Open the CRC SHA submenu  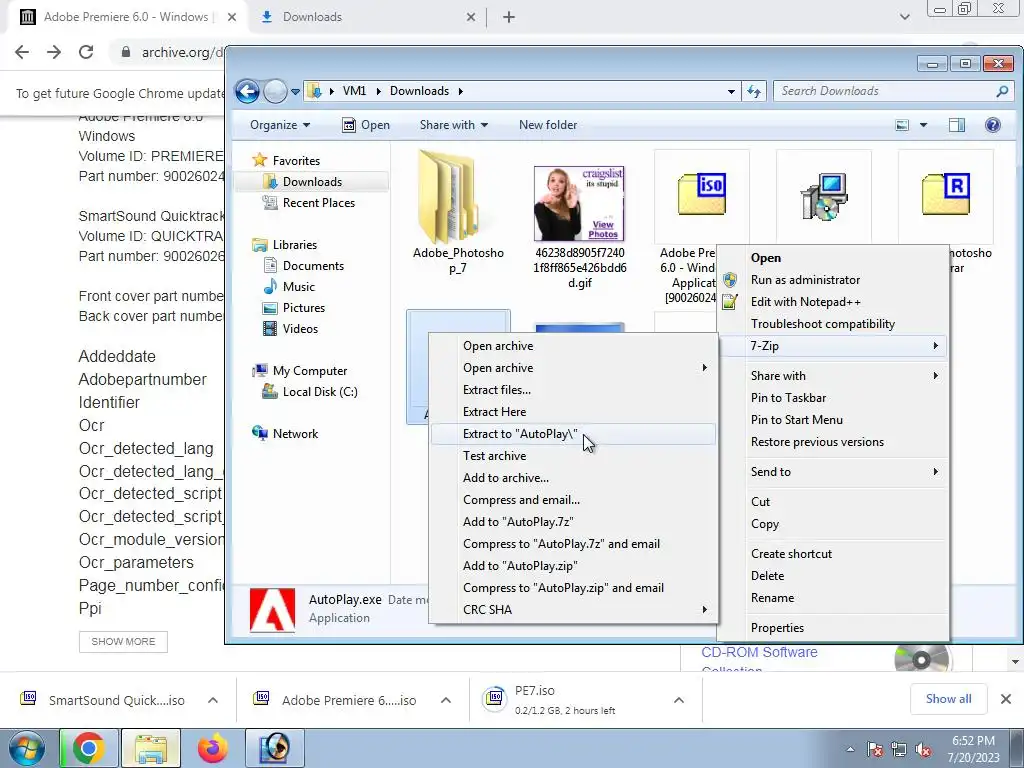(x=573, y=609)
